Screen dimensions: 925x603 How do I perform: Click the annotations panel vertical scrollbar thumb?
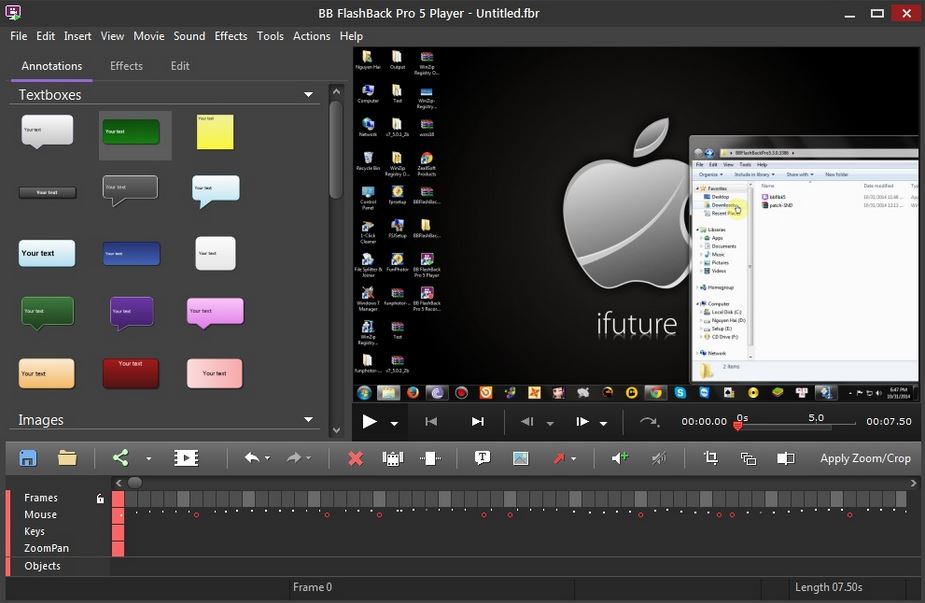pos(336,150)
